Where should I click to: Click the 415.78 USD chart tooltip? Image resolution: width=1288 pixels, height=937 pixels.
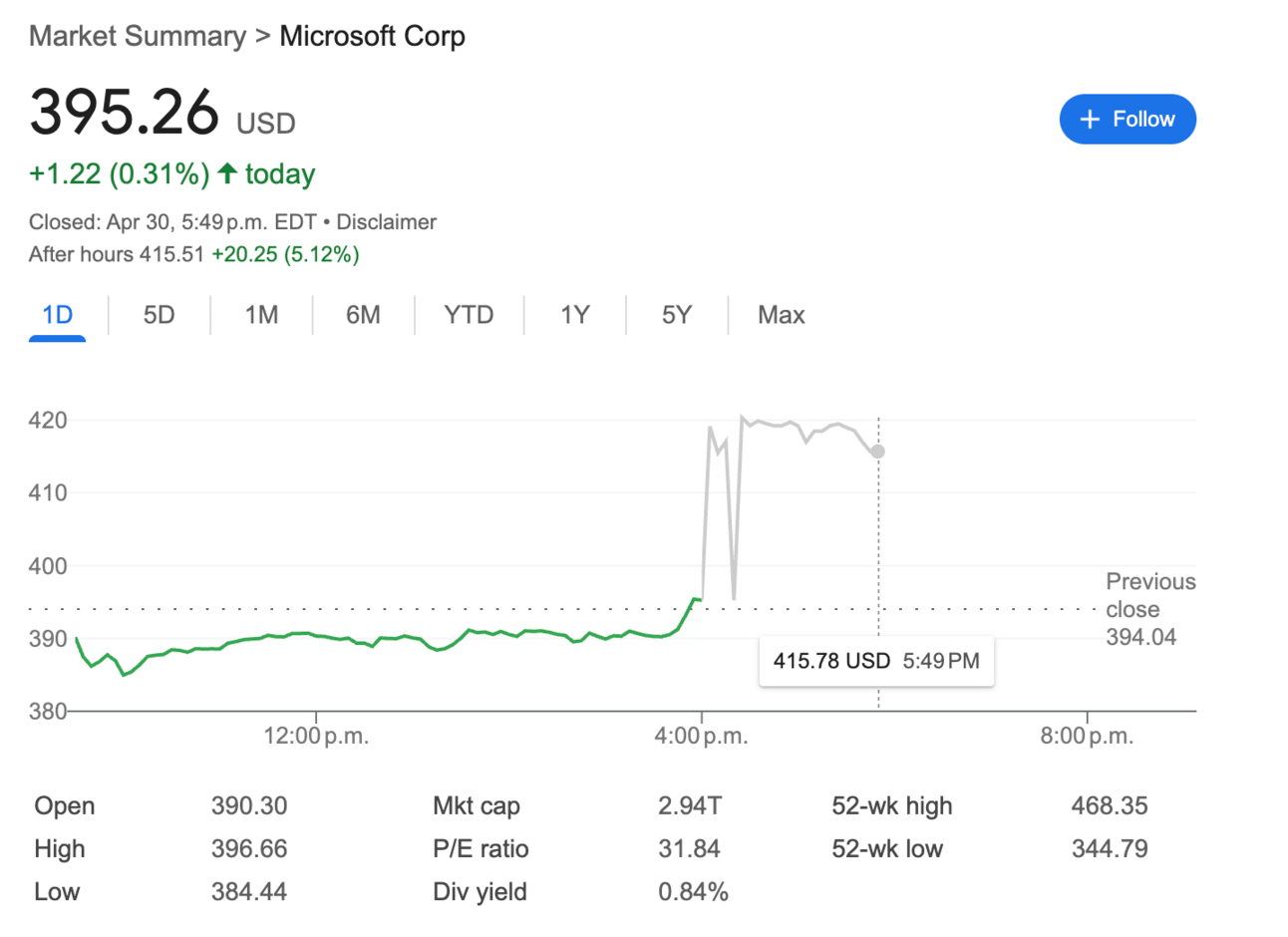(x=876, y=661)
